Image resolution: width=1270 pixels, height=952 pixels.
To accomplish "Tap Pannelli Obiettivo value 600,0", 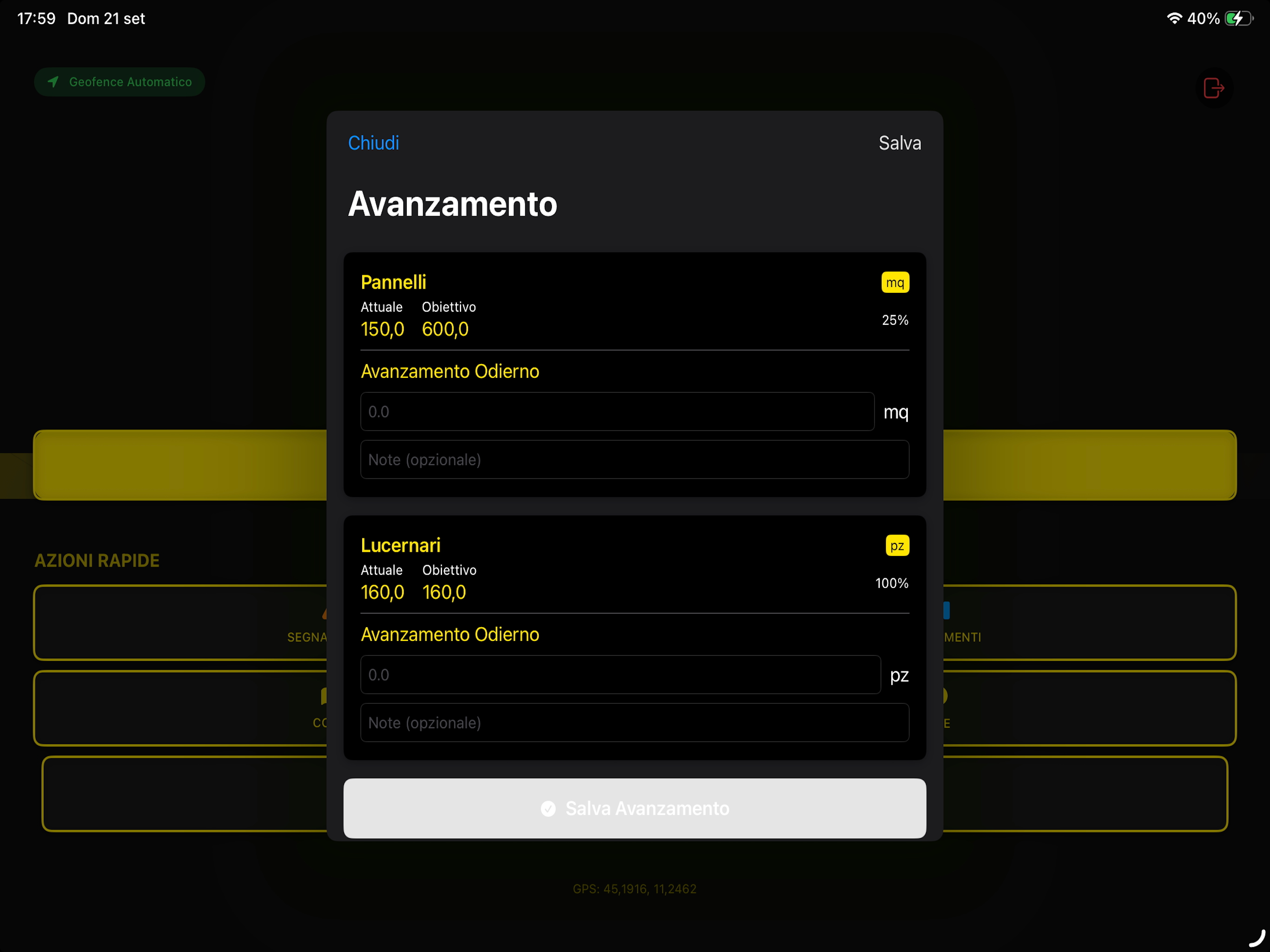I will click(x=445, y=329).
